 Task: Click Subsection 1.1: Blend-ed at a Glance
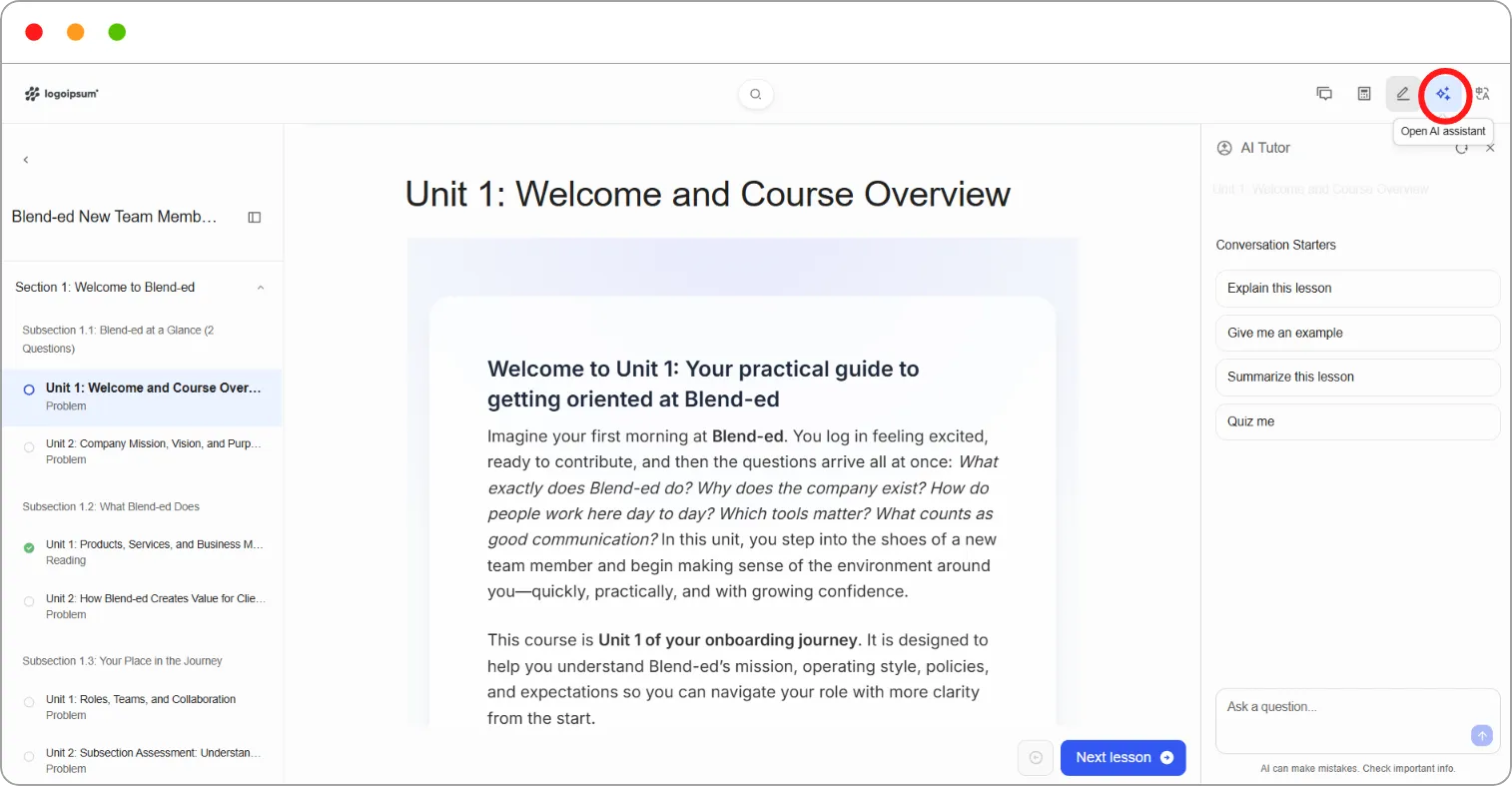[x=118, y=339]
